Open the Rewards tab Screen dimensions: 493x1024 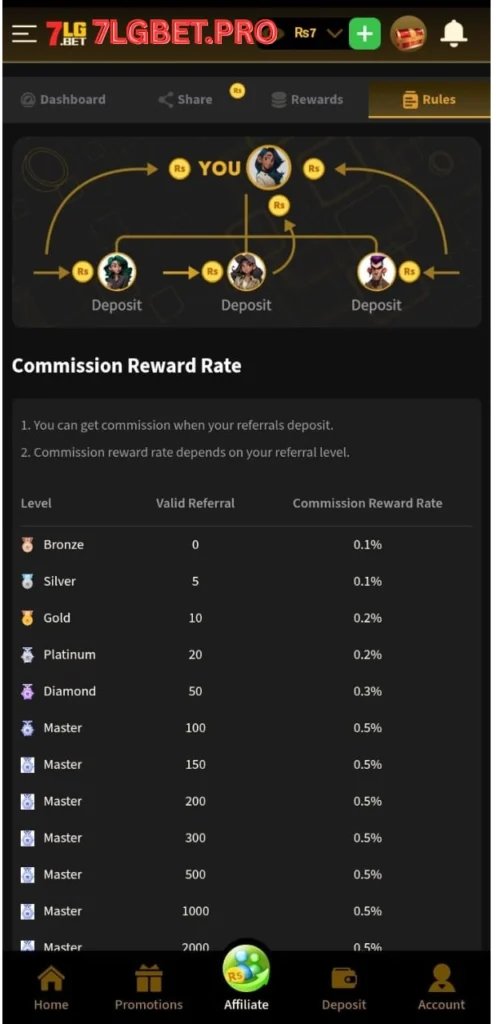[307, 99]
